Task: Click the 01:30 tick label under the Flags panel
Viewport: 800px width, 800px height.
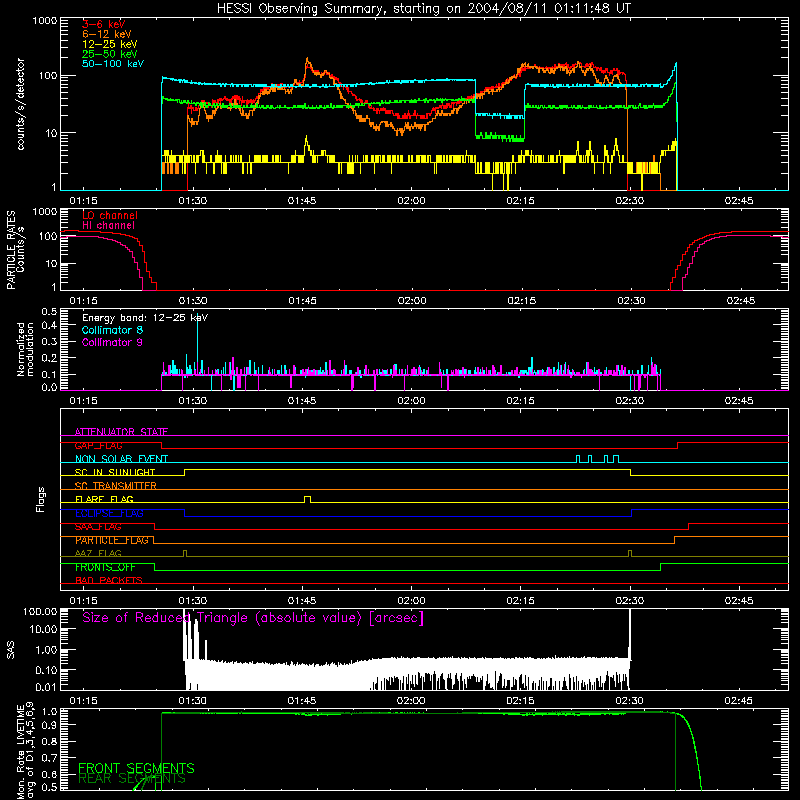Action: (x=193, y=601)
